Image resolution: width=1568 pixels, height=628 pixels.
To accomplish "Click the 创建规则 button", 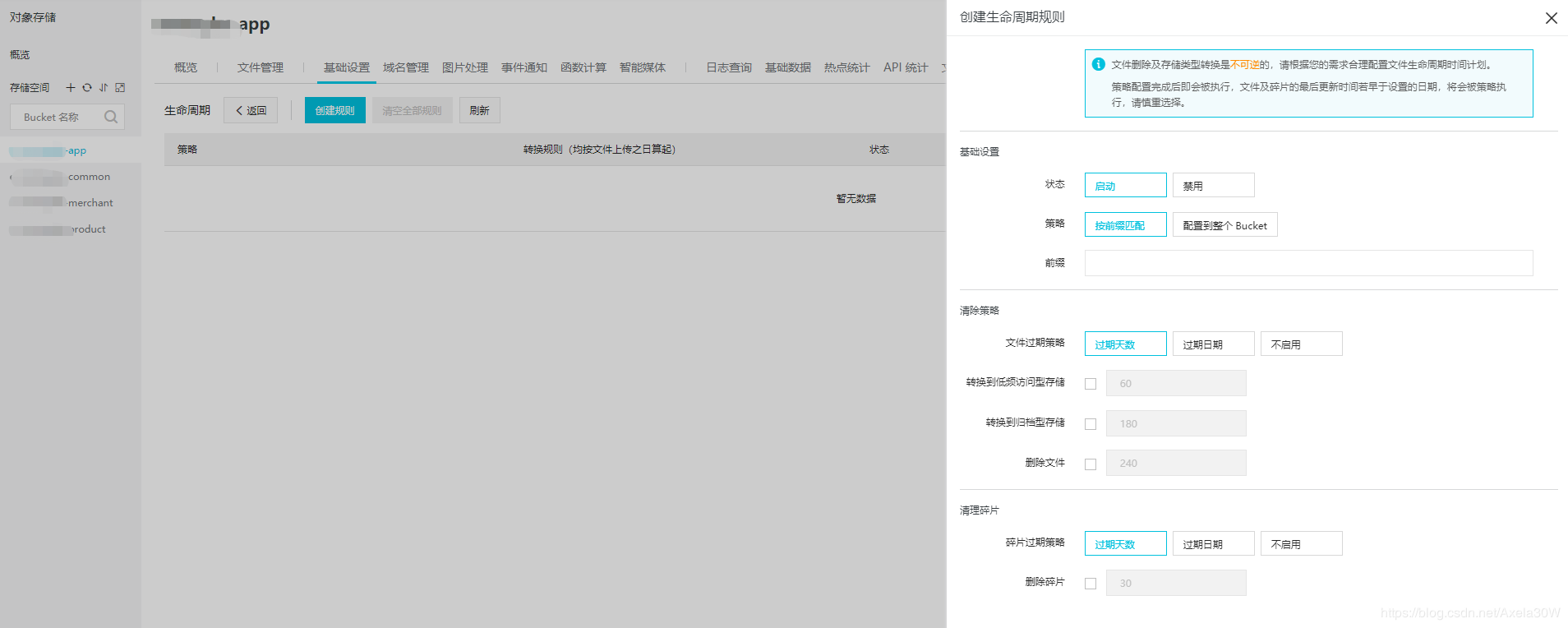I will (335, 110).
